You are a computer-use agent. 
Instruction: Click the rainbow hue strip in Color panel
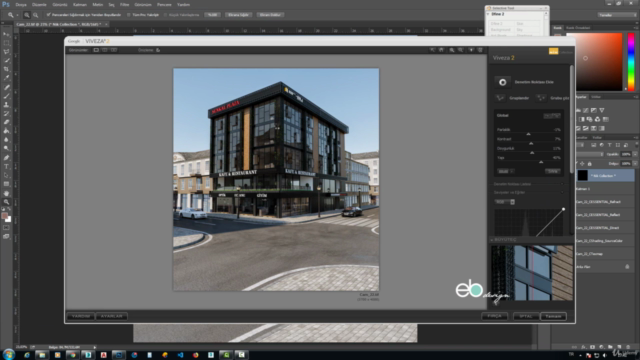click(631, 62)
